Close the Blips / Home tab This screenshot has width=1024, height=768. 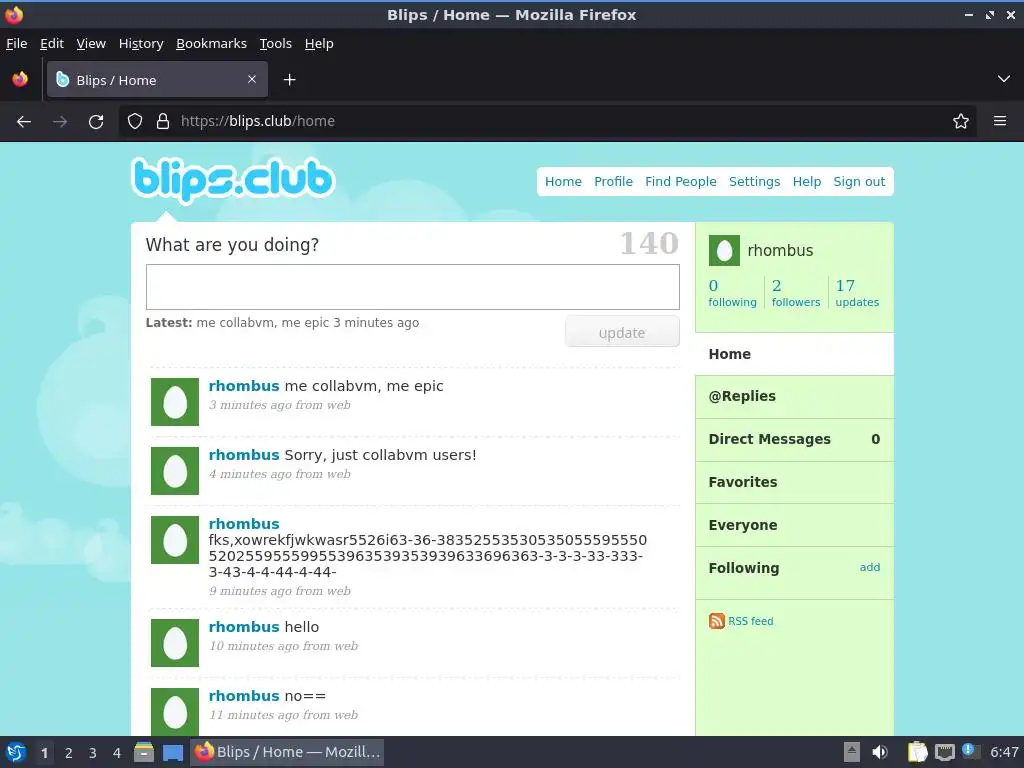point(252,79)
